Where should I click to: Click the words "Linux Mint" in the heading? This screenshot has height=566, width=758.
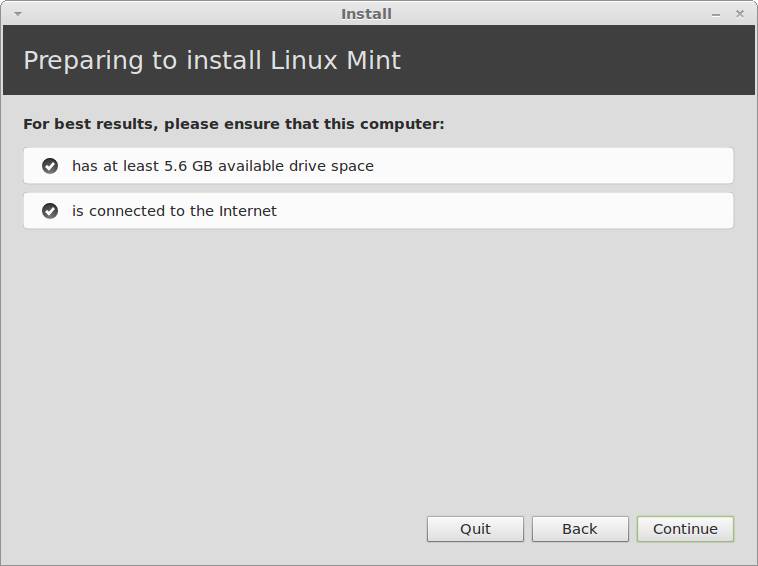click(x=335, y=60)
